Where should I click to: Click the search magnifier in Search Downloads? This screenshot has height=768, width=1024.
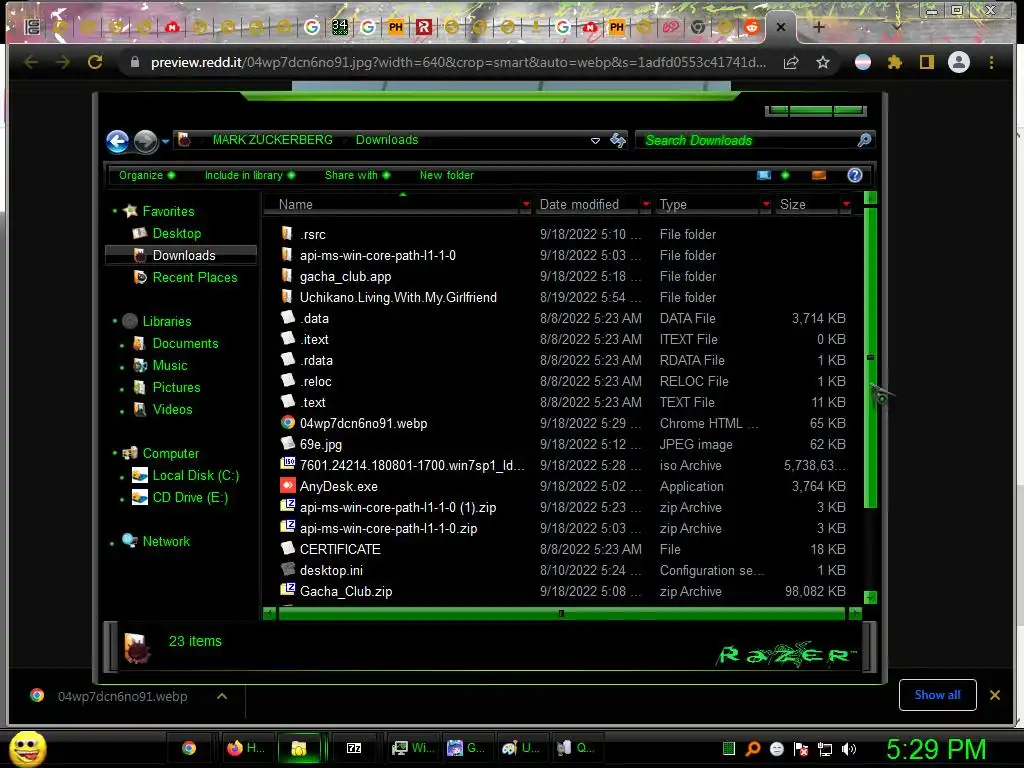[863, 140]
